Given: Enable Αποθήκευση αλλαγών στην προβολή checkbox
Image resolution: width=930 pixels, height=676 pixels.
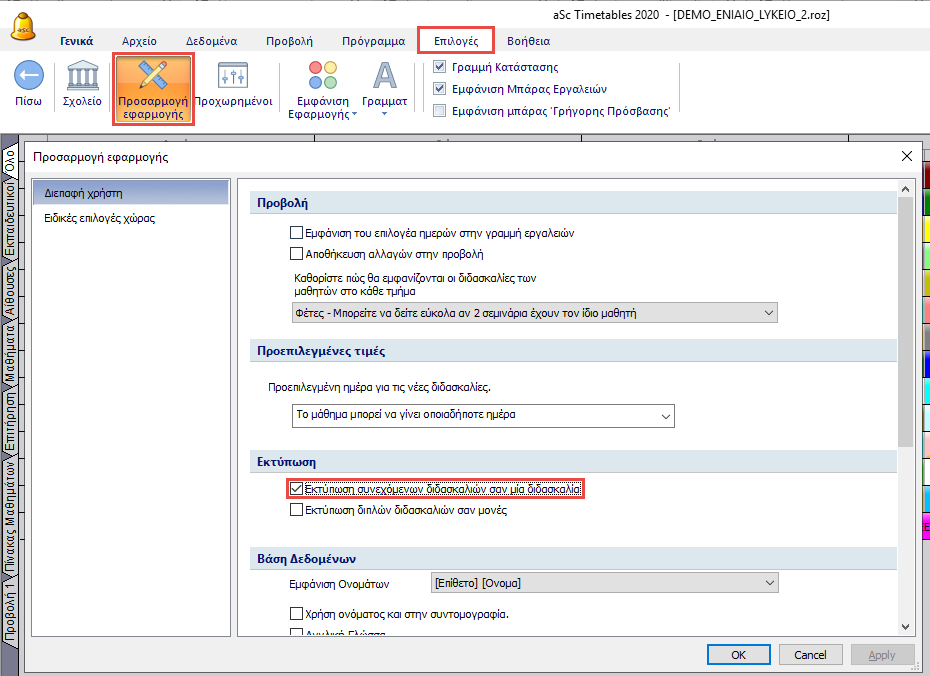Looking at the screenshot, I should 296,254.
